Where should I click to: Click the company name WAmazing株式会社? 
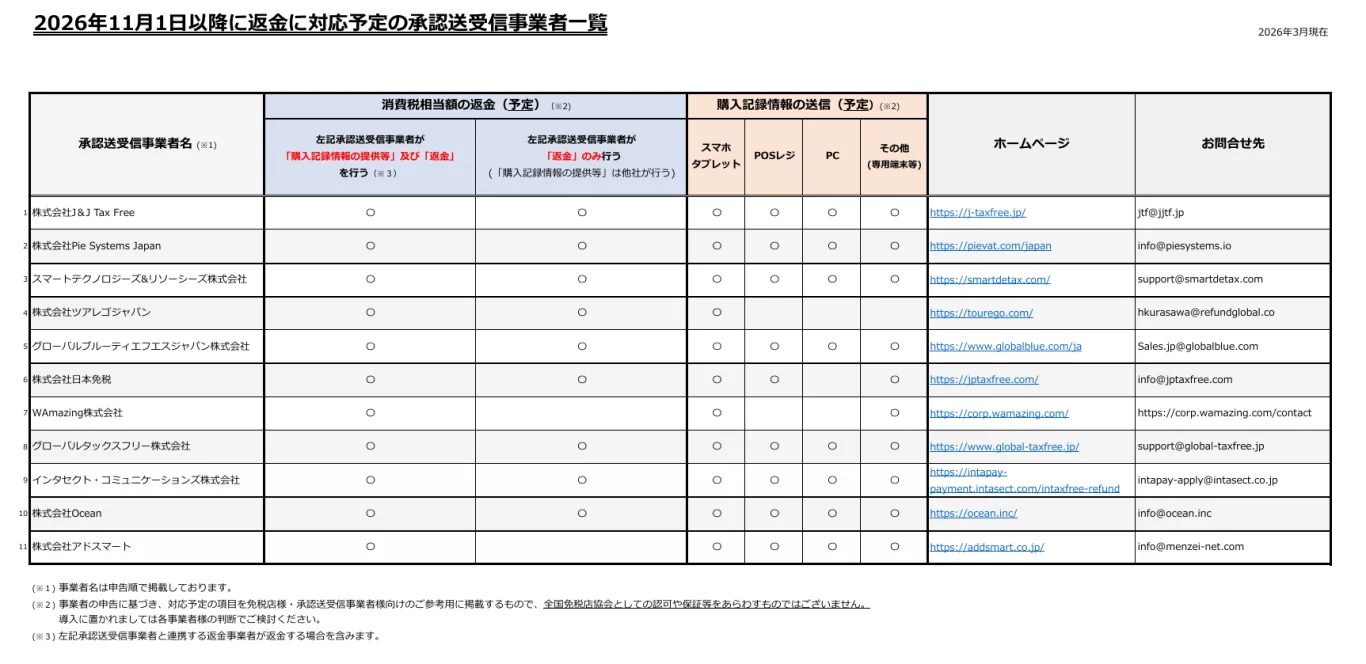(x=77, y=413)
